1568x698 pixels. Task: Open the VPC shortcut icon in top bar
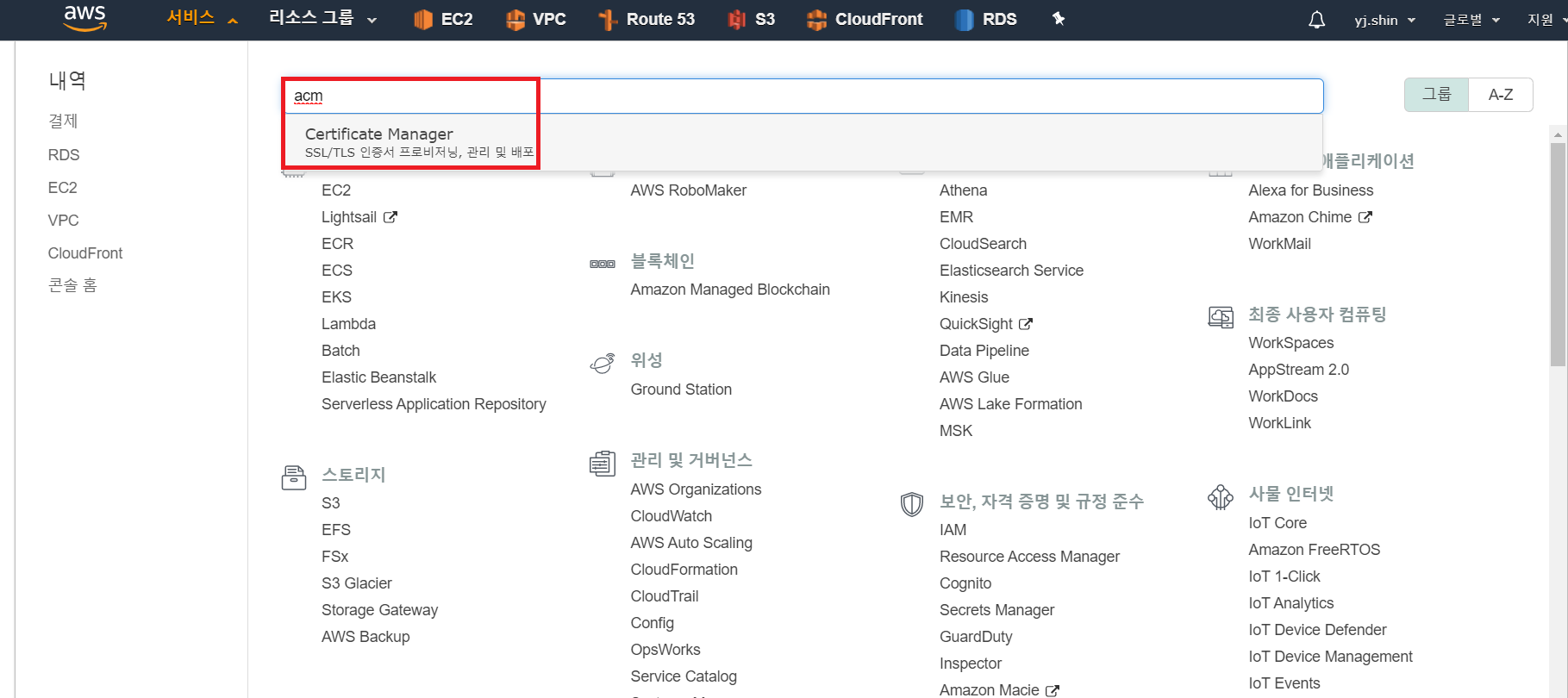(x=515, y=19)
